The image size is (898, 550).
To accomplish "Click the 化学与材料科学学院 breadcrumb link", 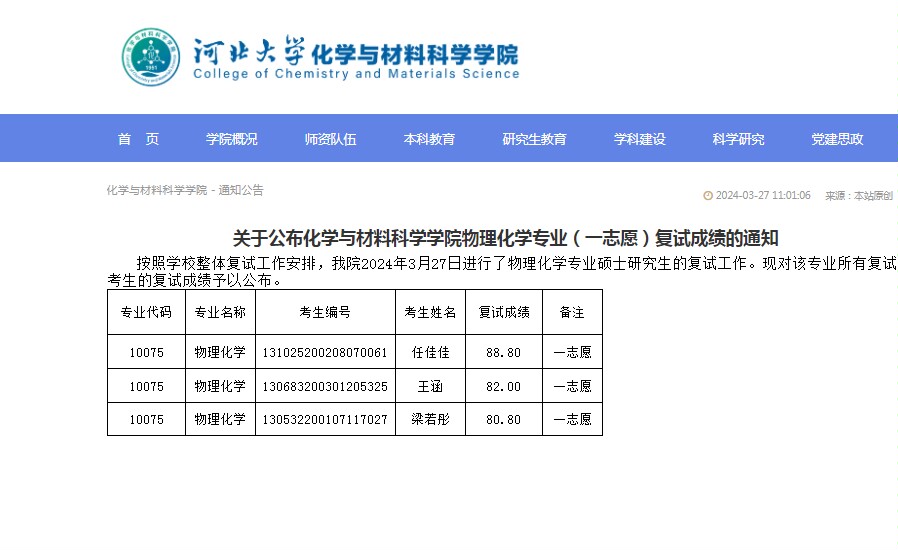I will coord(157,190).
